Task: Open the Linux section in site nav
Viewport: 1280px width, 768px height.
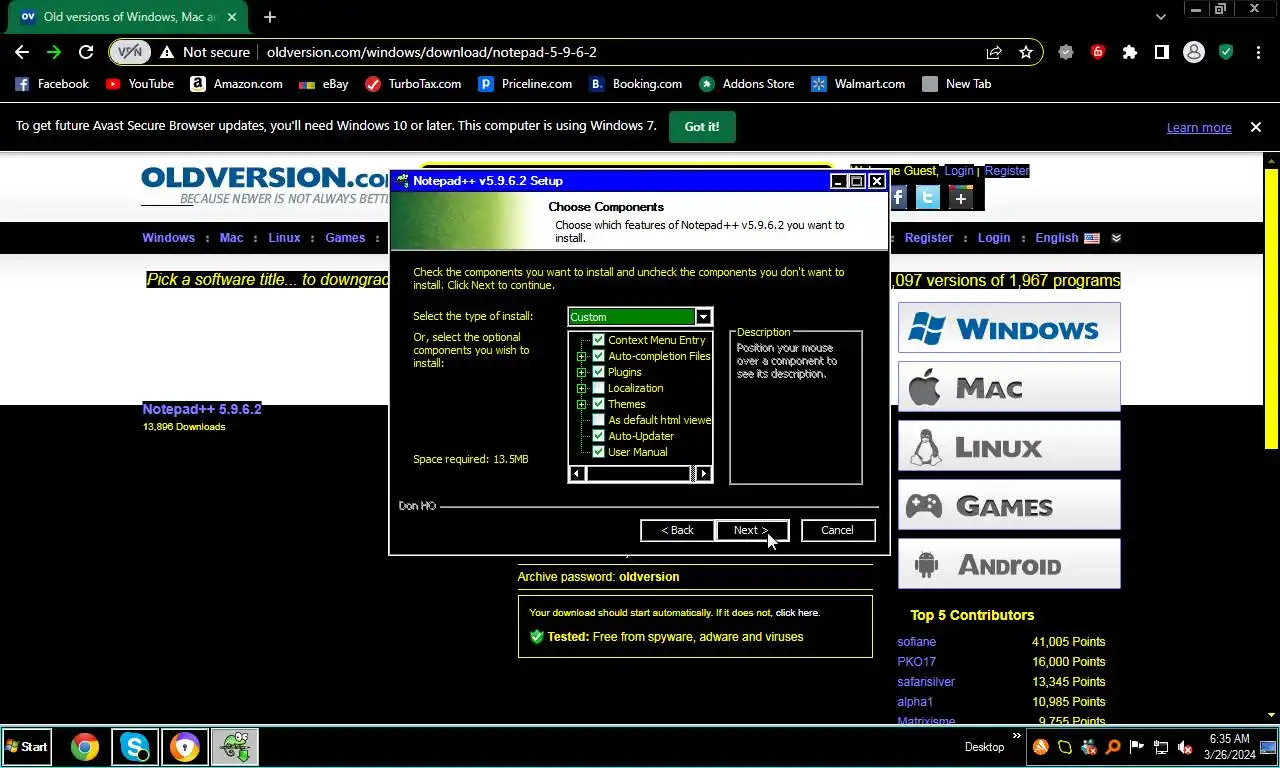Action: pos(284,238)
